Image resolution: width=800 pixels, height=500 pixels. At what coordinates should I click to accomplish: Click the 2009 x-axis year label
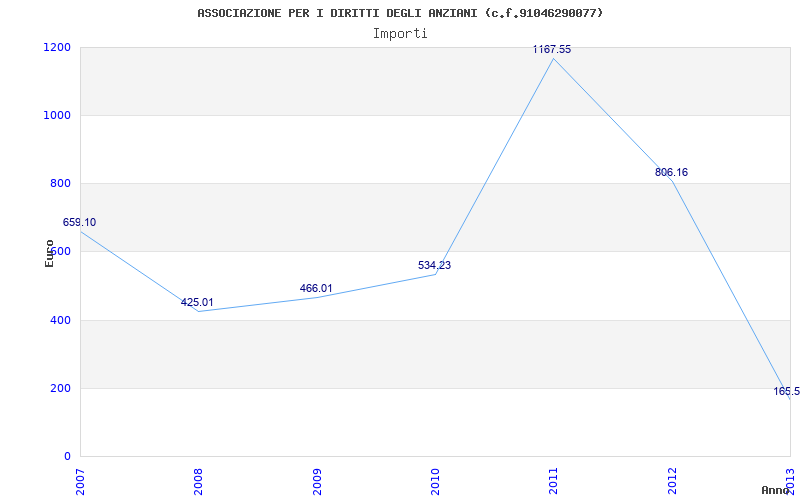pos(317,482)
